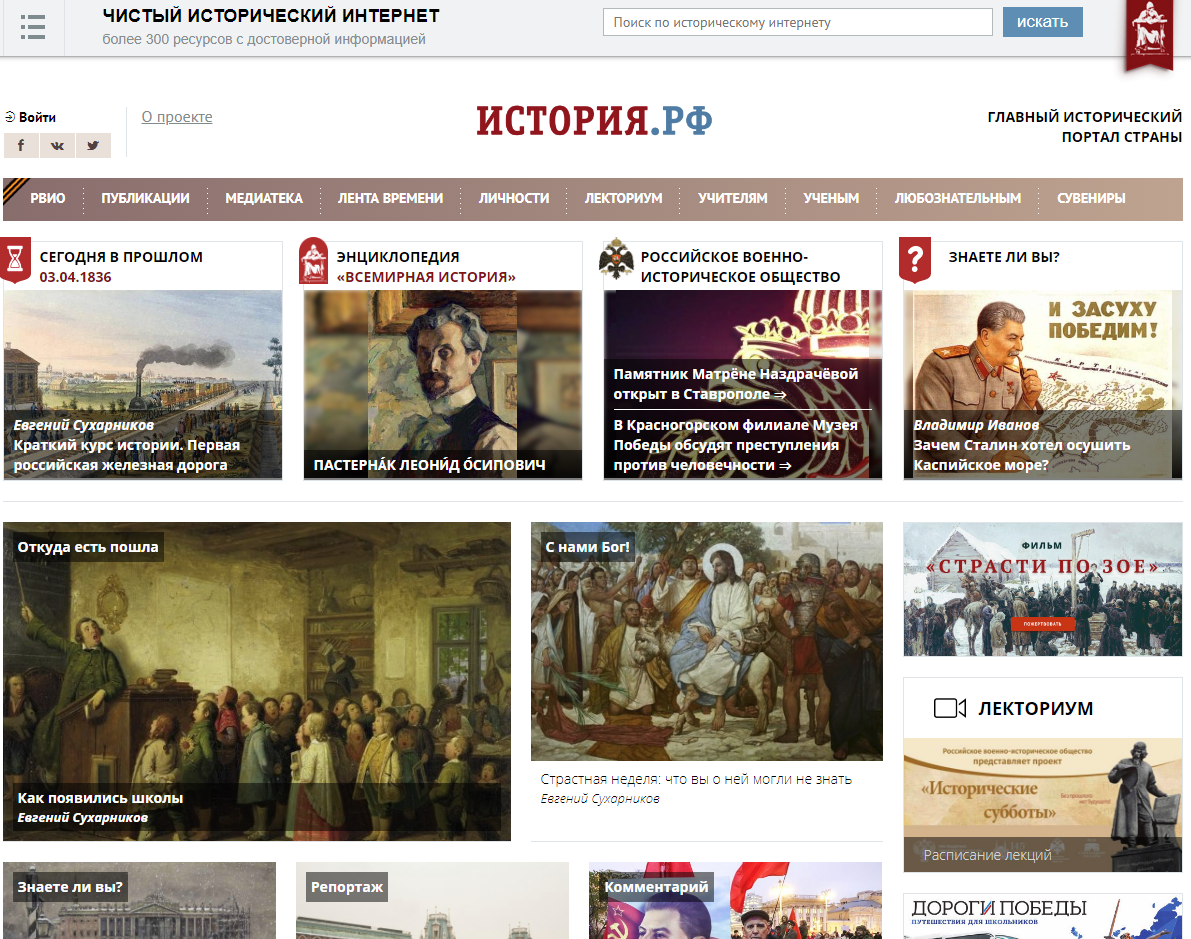Viewport: 1191px width, 939px height.
Task: Click the double-headed eagle emblem icon
Action: [616, 259]
